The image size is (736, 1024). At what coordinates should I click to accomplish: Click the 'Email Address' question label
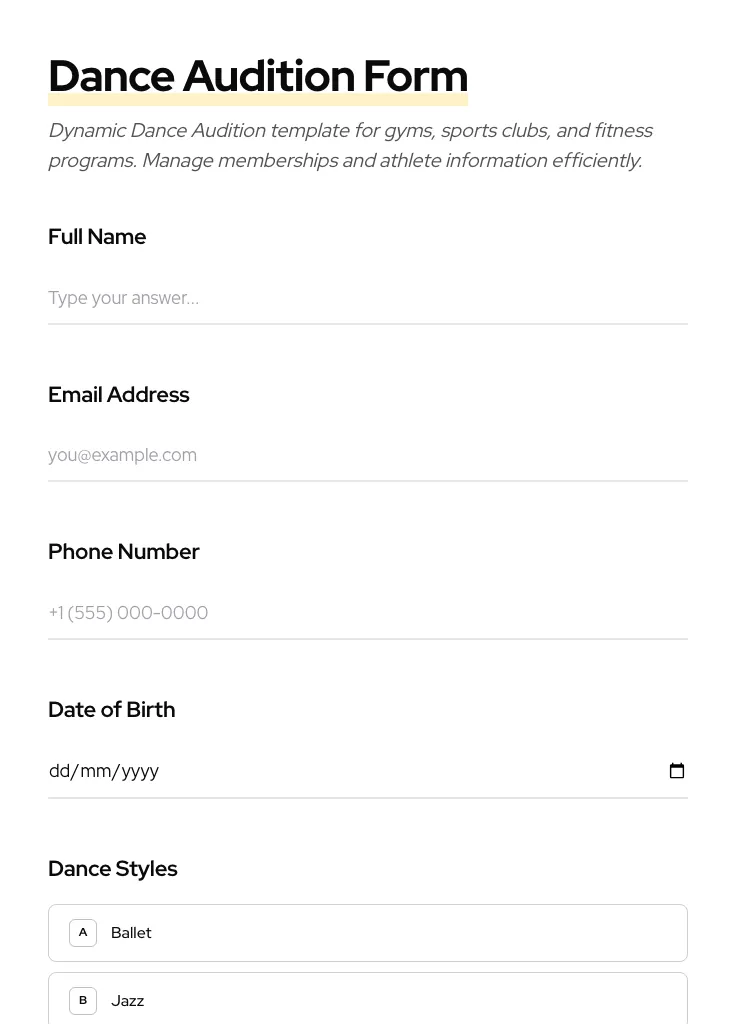(x=118, y=395)
